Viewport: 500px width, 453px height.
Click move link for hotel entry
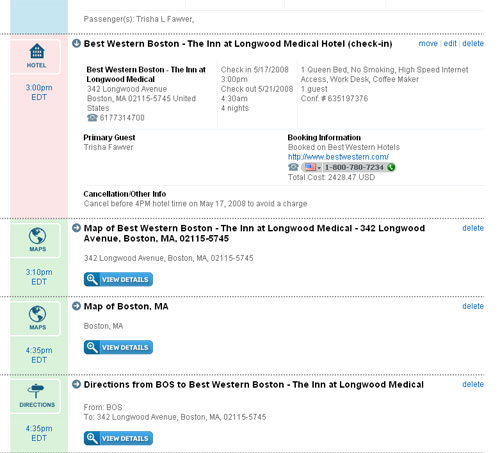[428, 44]
